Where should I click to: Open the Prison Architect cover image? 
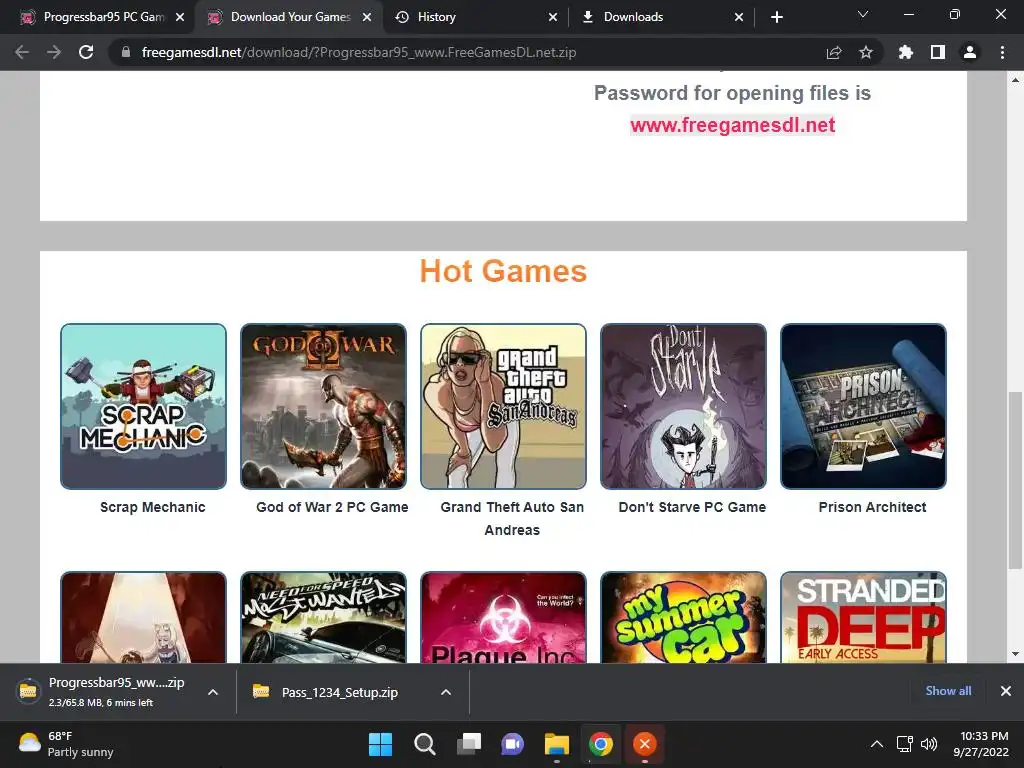click(863, 406)
